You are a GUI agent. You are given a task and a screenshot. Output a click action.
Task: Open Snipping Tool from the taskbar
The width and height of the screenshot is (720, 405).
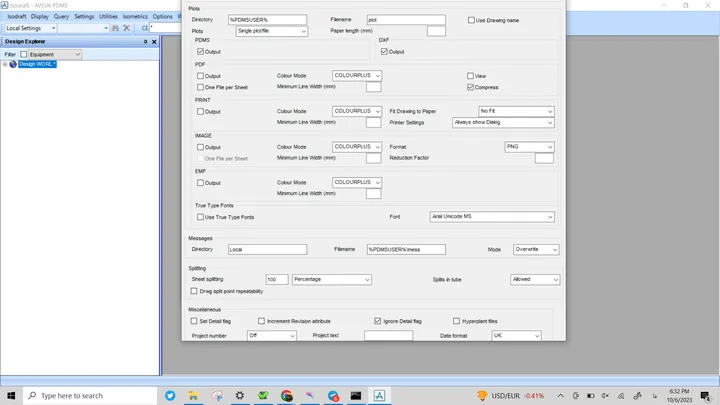coord(217,395)
